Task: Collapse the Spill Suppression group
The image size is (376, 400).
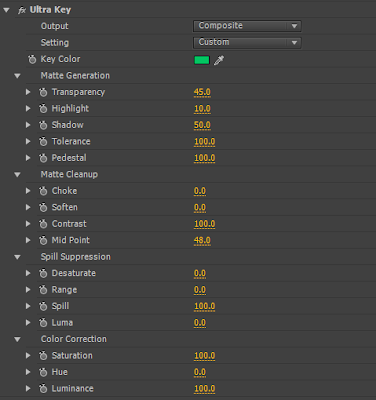Action: point(17,257)
